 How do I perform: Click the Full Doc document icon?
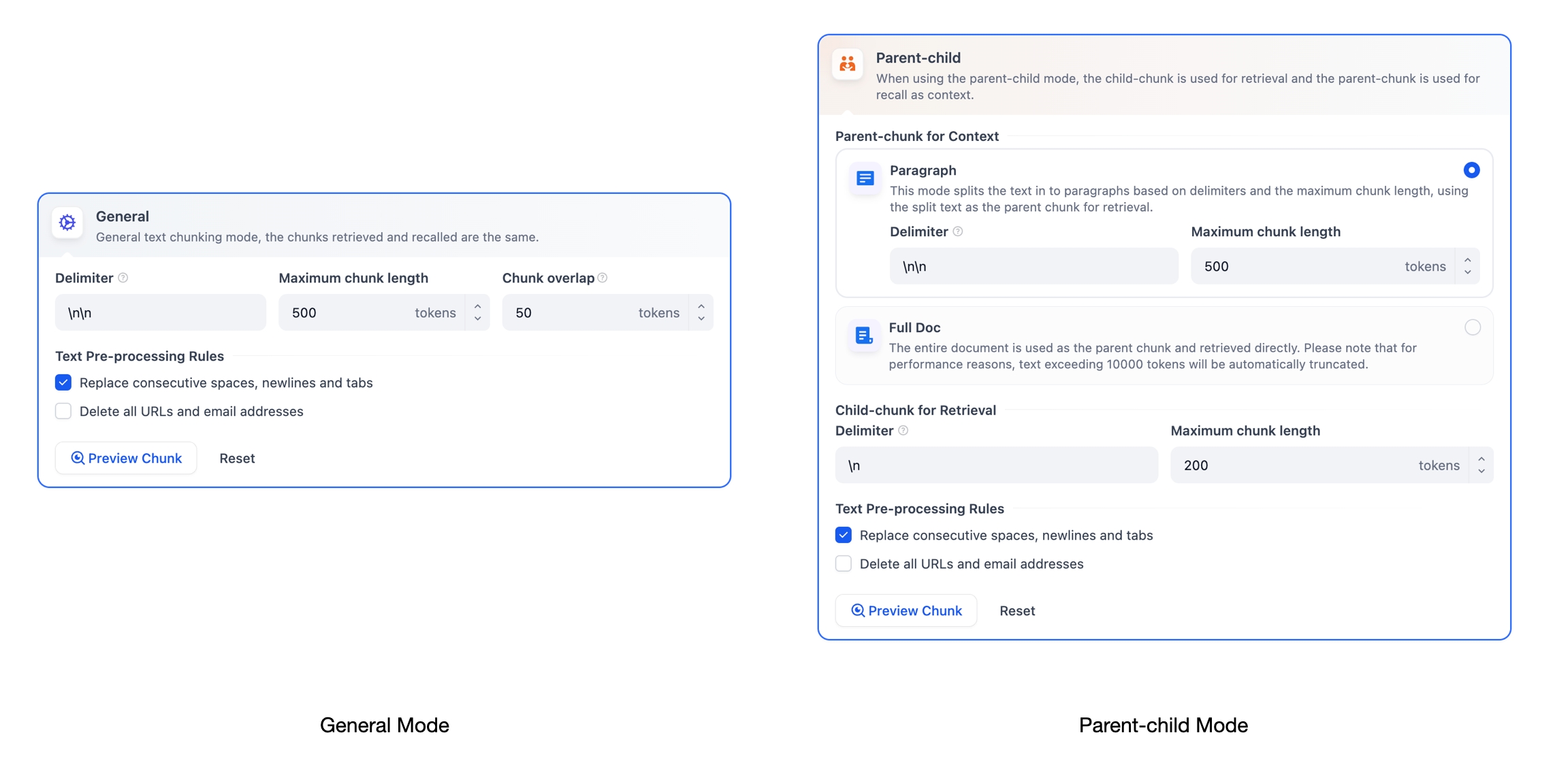click(x=864, y=336)
